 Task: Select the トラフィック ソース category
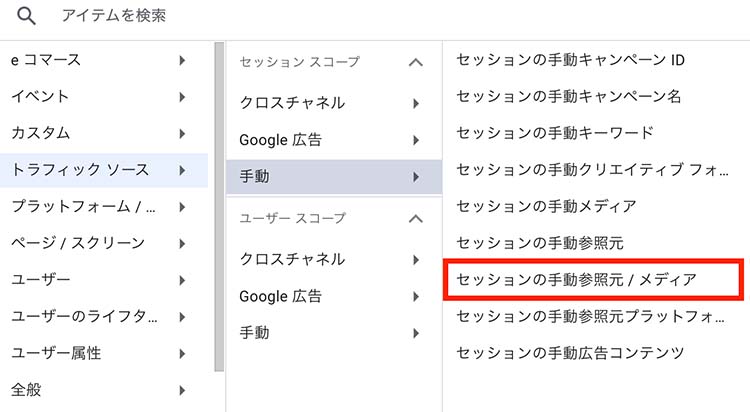tap(104, 170)
